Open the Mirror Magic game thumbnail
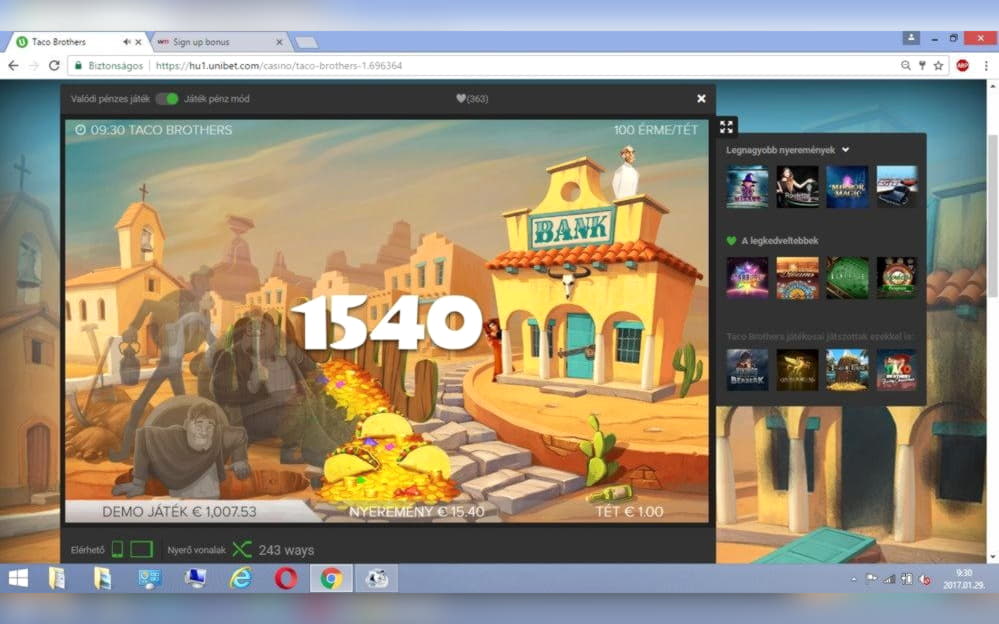 847,187
